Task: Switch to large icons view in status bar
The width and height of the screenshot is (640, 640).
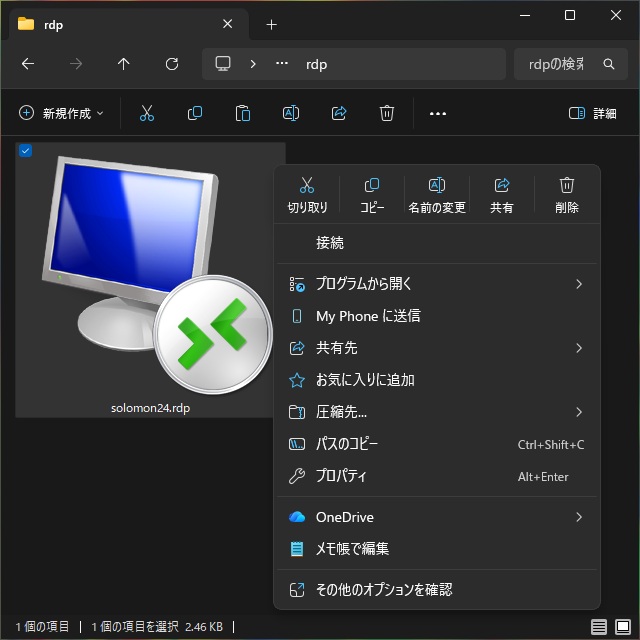Action: (x=624, y=627)
